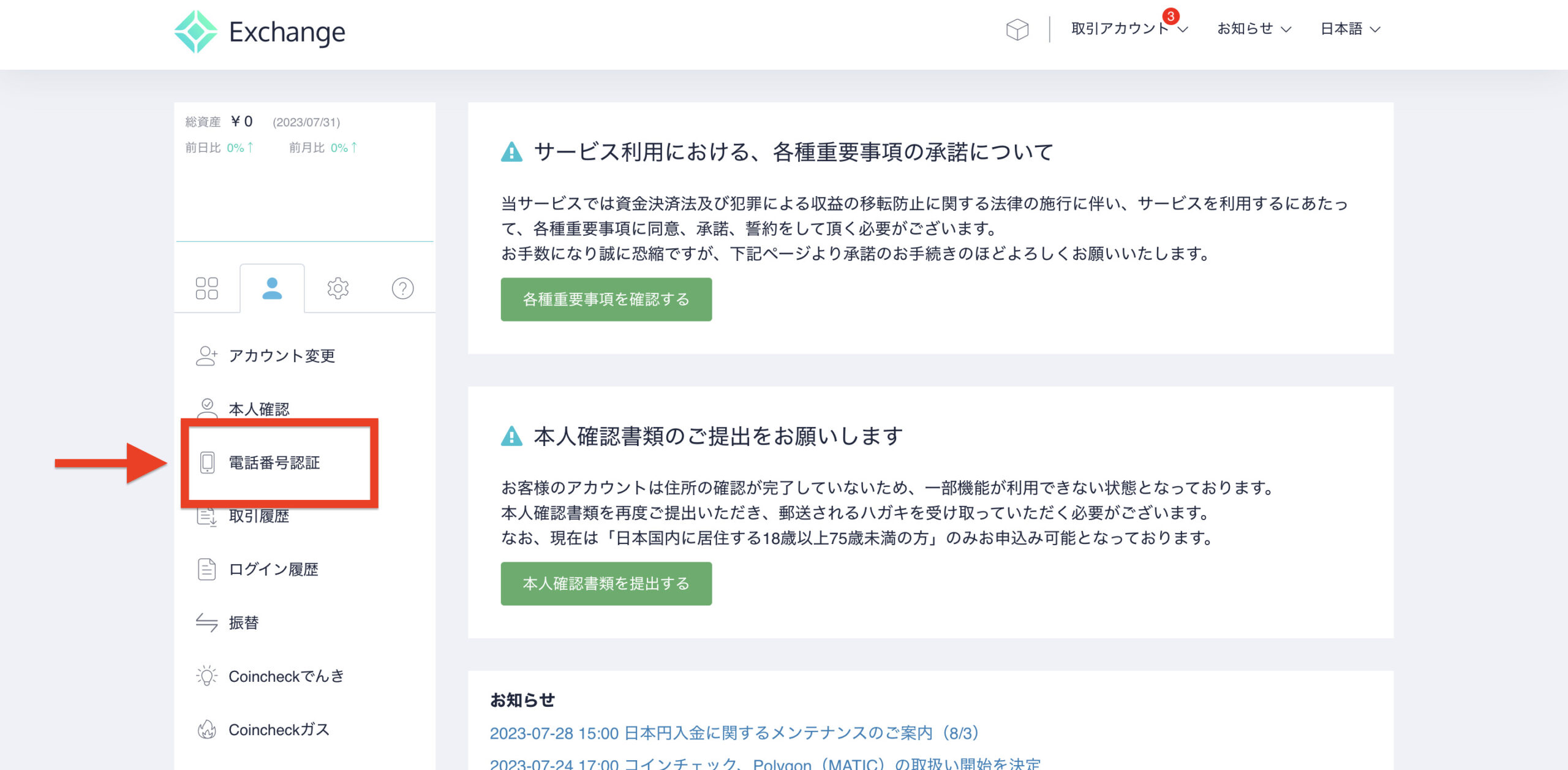Image resolution: width=1568 pixels, height=770 pixels.
Task: Click the 総資産 ¥0 value
Action: point(241,121)
